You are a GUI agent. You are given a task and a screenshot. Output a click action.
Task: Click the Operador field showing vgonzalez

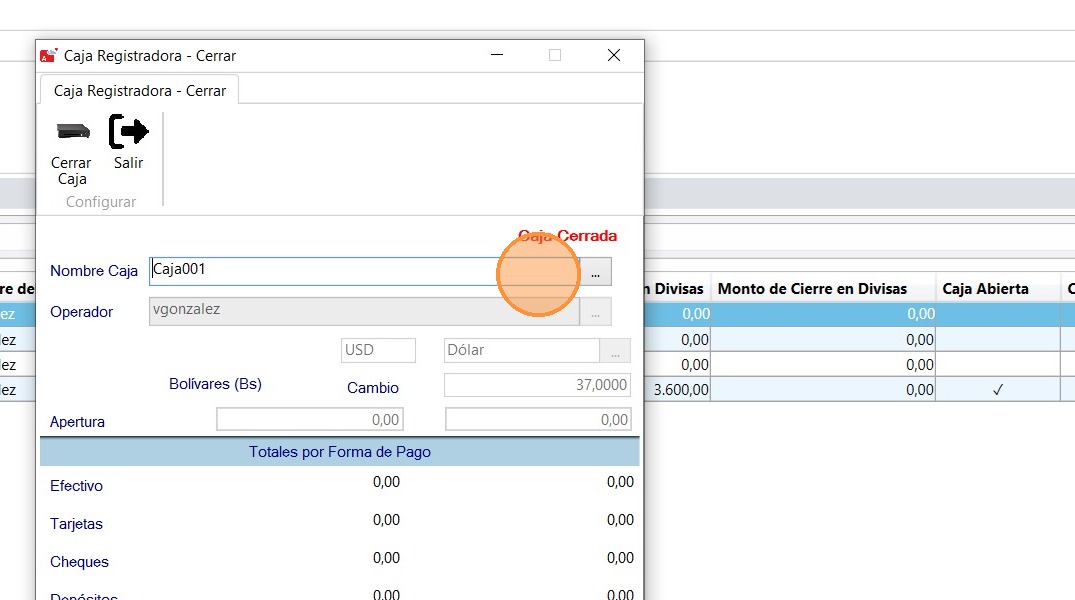[x=364, y=311]
